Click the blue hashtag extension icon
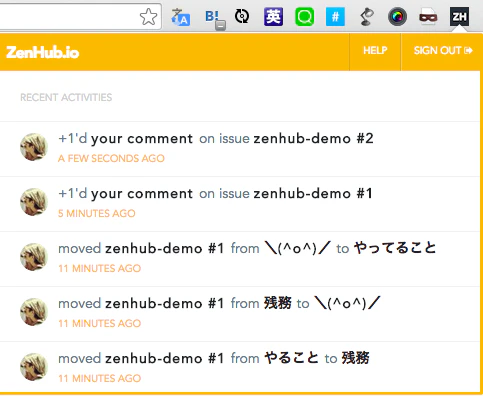Image resolution: width=483 pixels, height=396 pixels. tap(335, 16)
